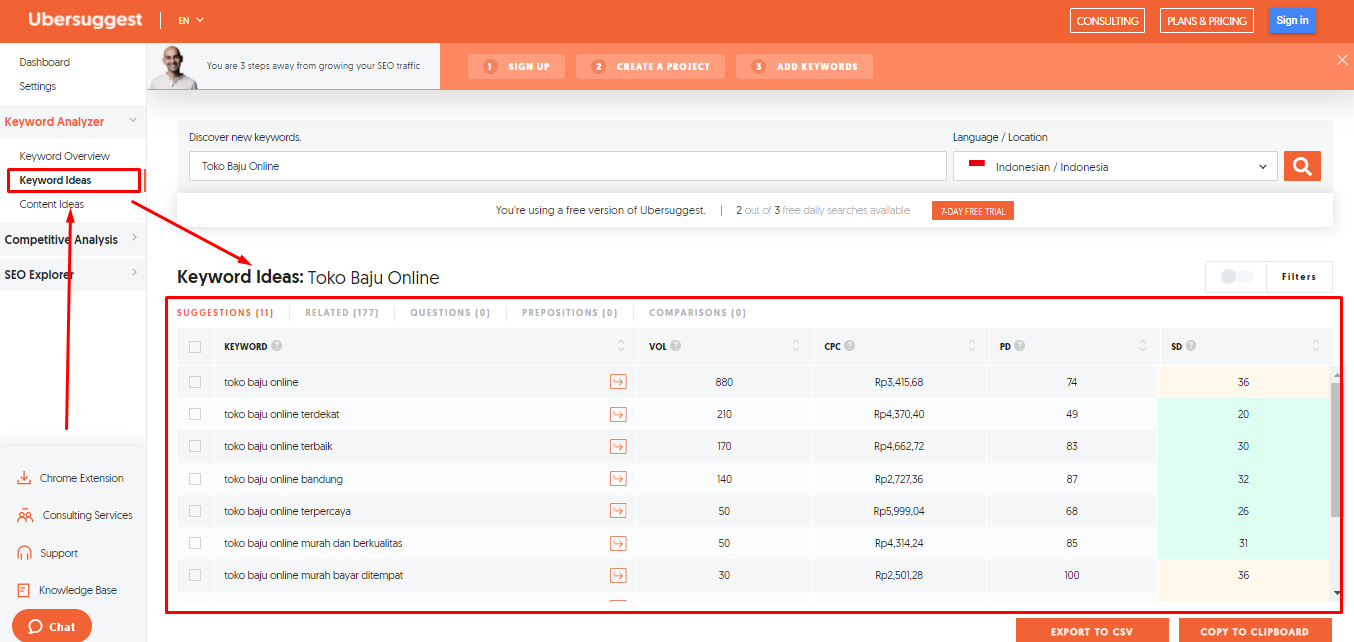Open Keyword Ideas in sidebar

55,180
